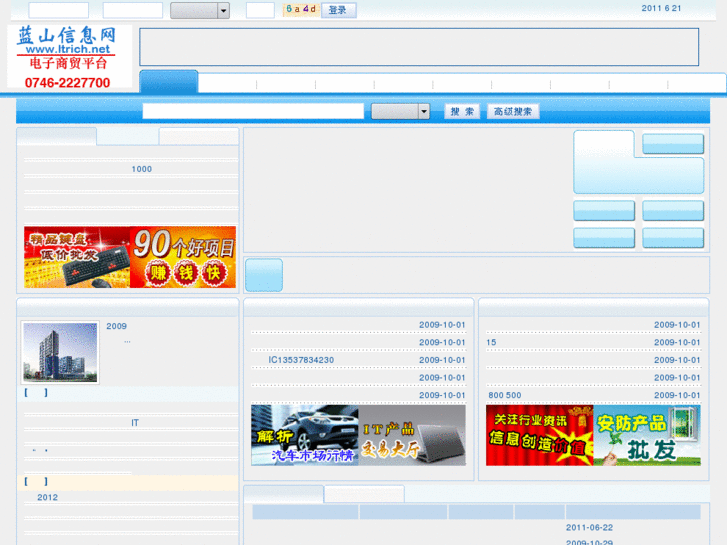The image size is (727, 545).
Task: Click the IC13537834230 listing link
Action: tap(301, 360)
